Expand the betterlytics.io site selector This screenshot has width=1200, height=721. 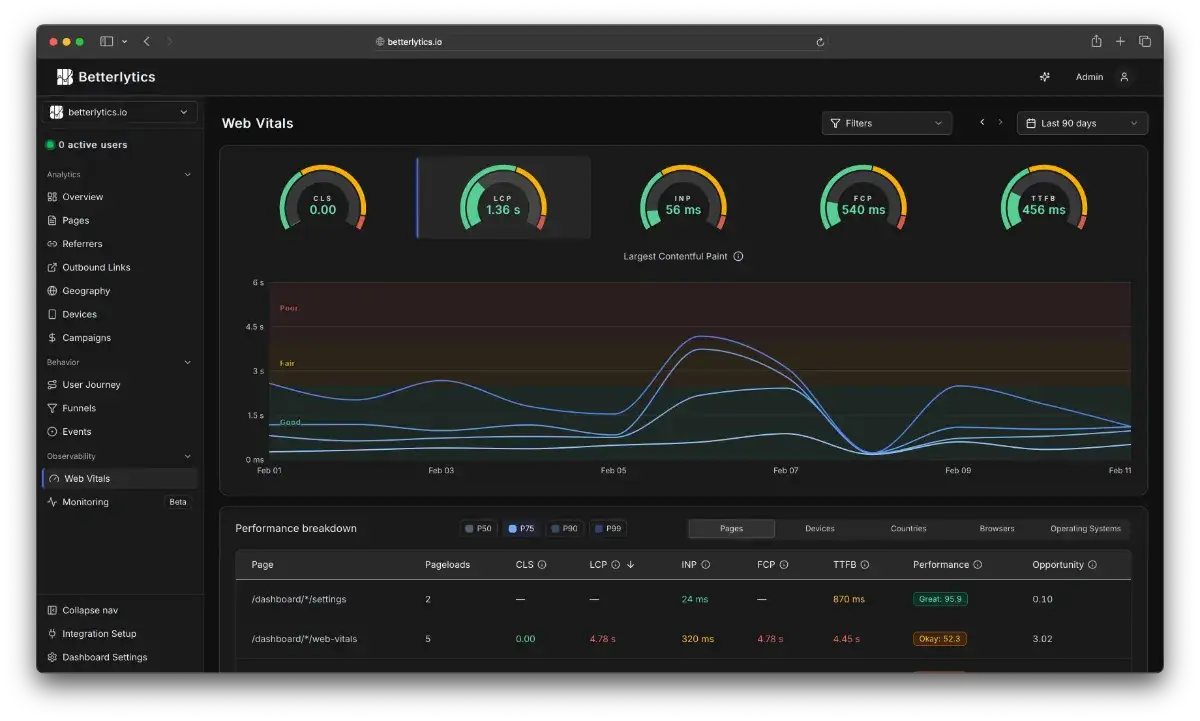[120, 112]
